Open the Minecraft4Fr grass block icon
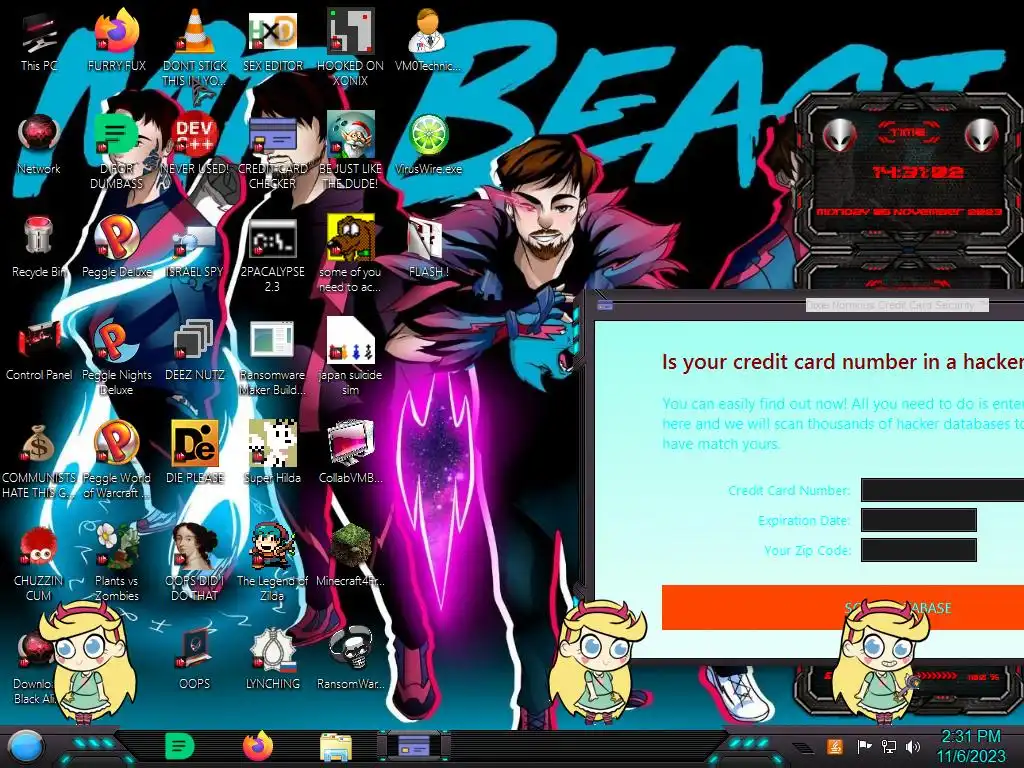Viewport: 1024px width, 768px height. click(x=350, y=556)
